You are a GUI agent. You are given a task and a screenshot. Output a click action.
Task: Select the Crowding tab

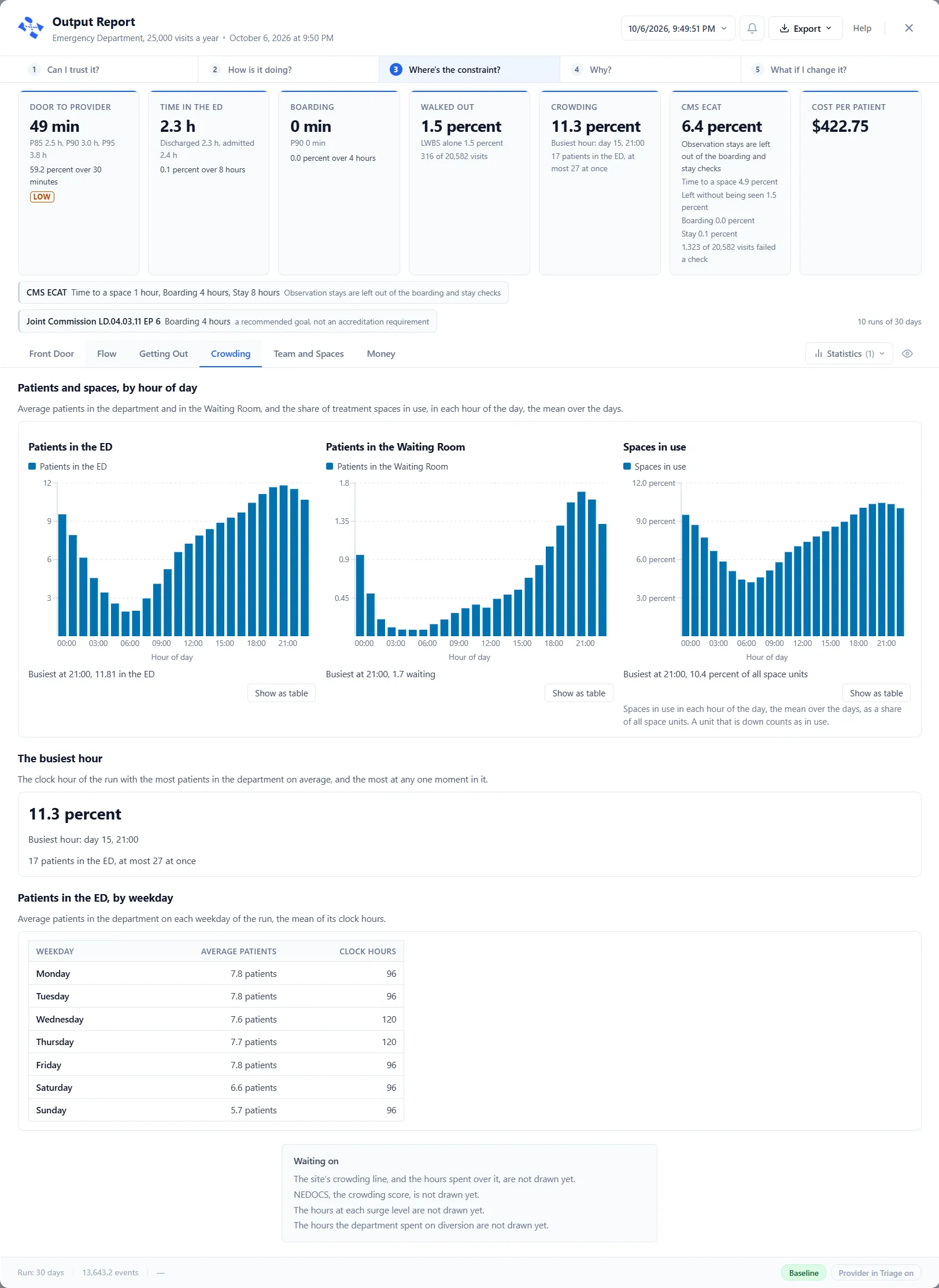point(231,354)
